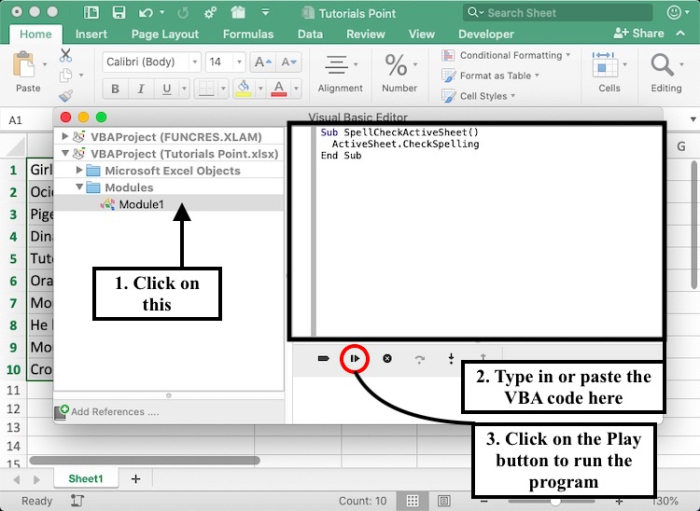The height and width of the screenshot is (511, 700).
Task: Click the Cut scissors icon
Action: [x=66, y=55]
